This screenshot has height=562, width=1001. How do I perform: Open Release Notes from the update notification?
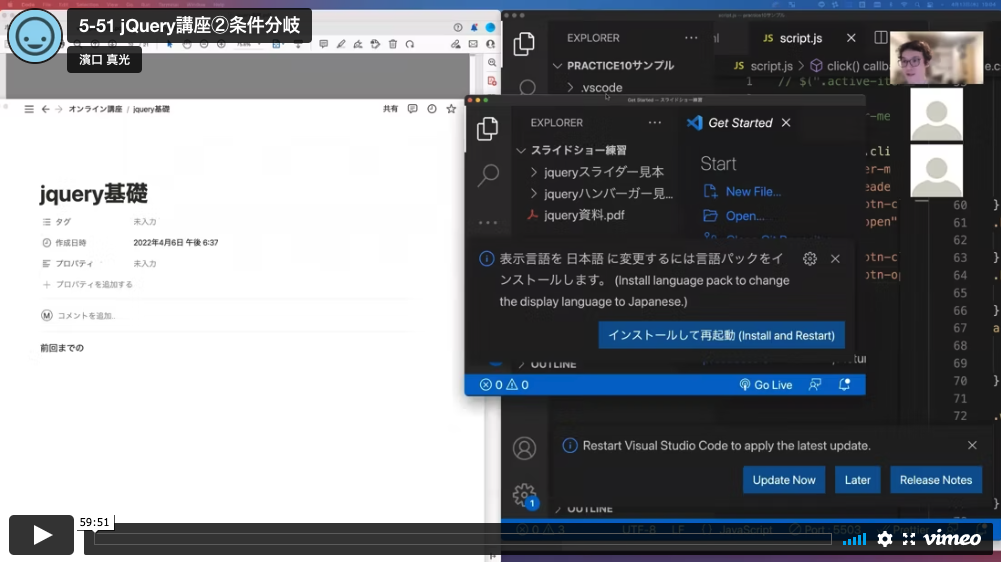[936, 480]
